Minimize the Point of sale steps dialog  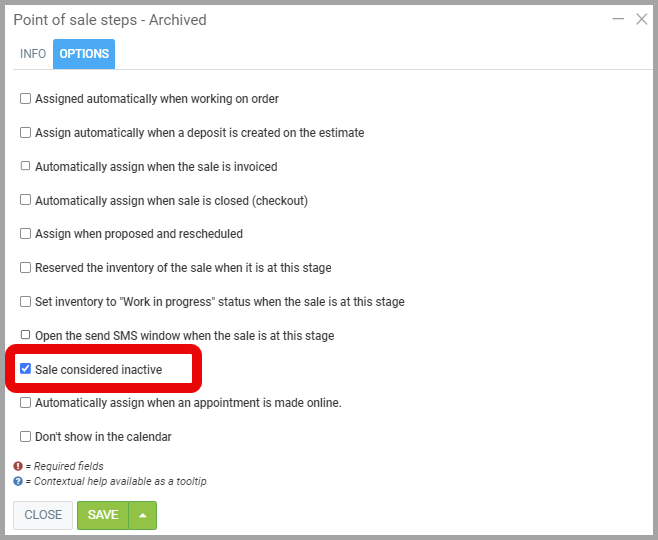(x=618, y=19)
